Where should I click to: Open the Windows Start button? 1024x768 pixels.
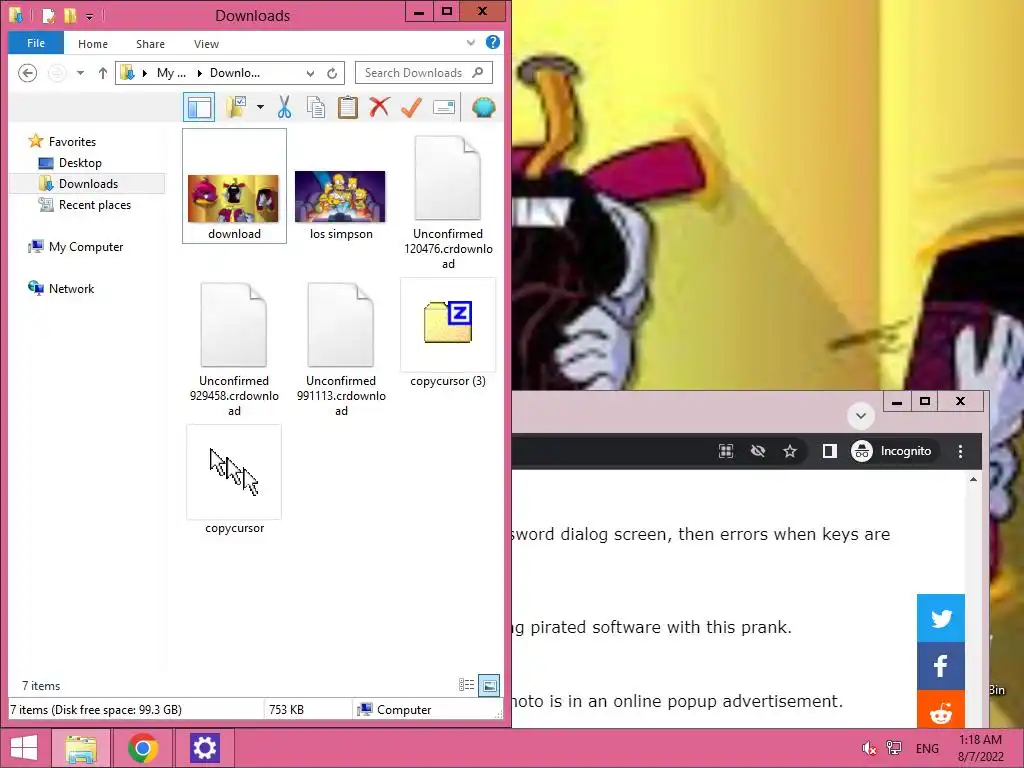[24, 748]
